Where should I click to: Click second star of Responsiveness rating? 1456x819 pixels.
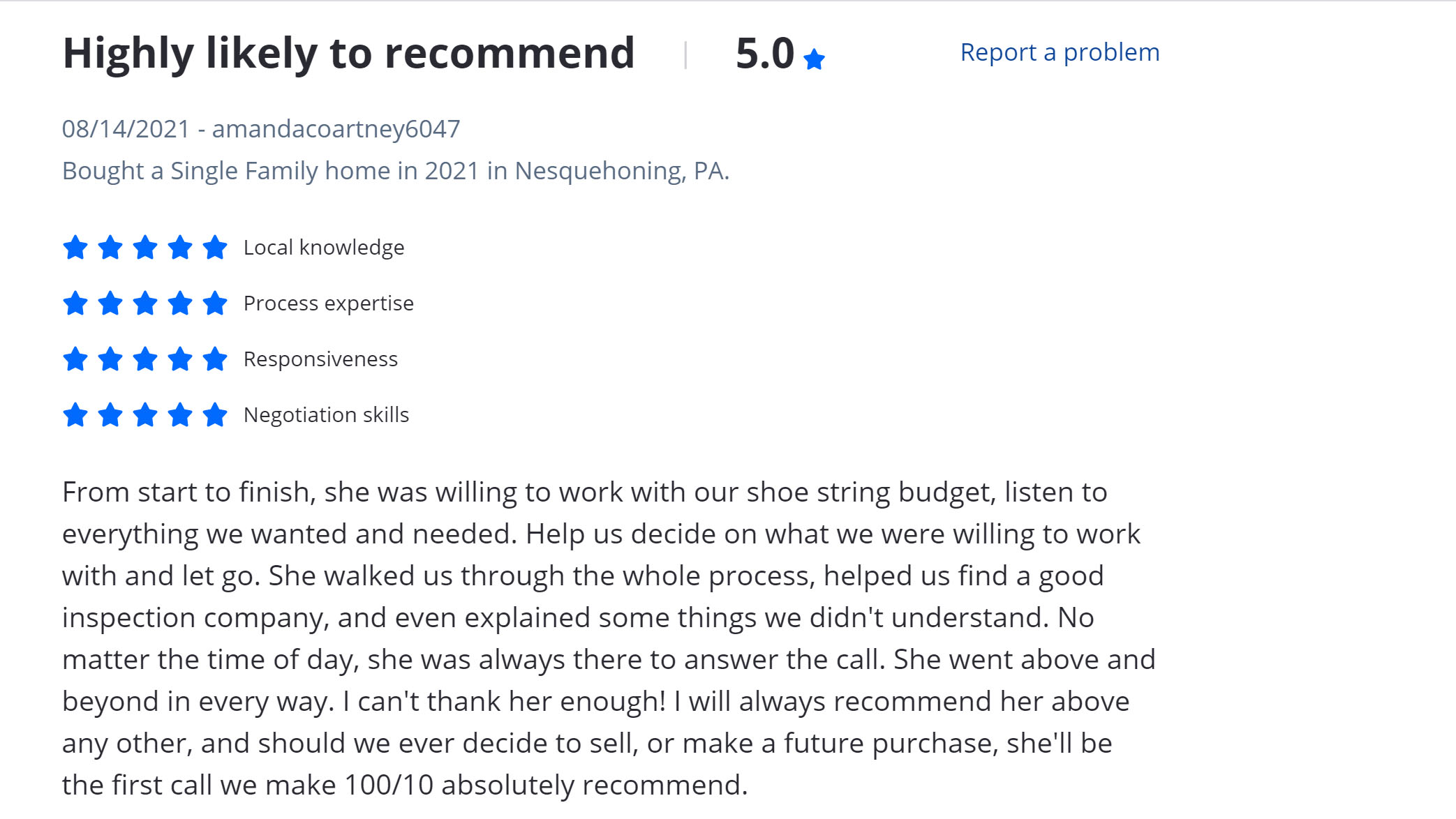coord(110,359)
